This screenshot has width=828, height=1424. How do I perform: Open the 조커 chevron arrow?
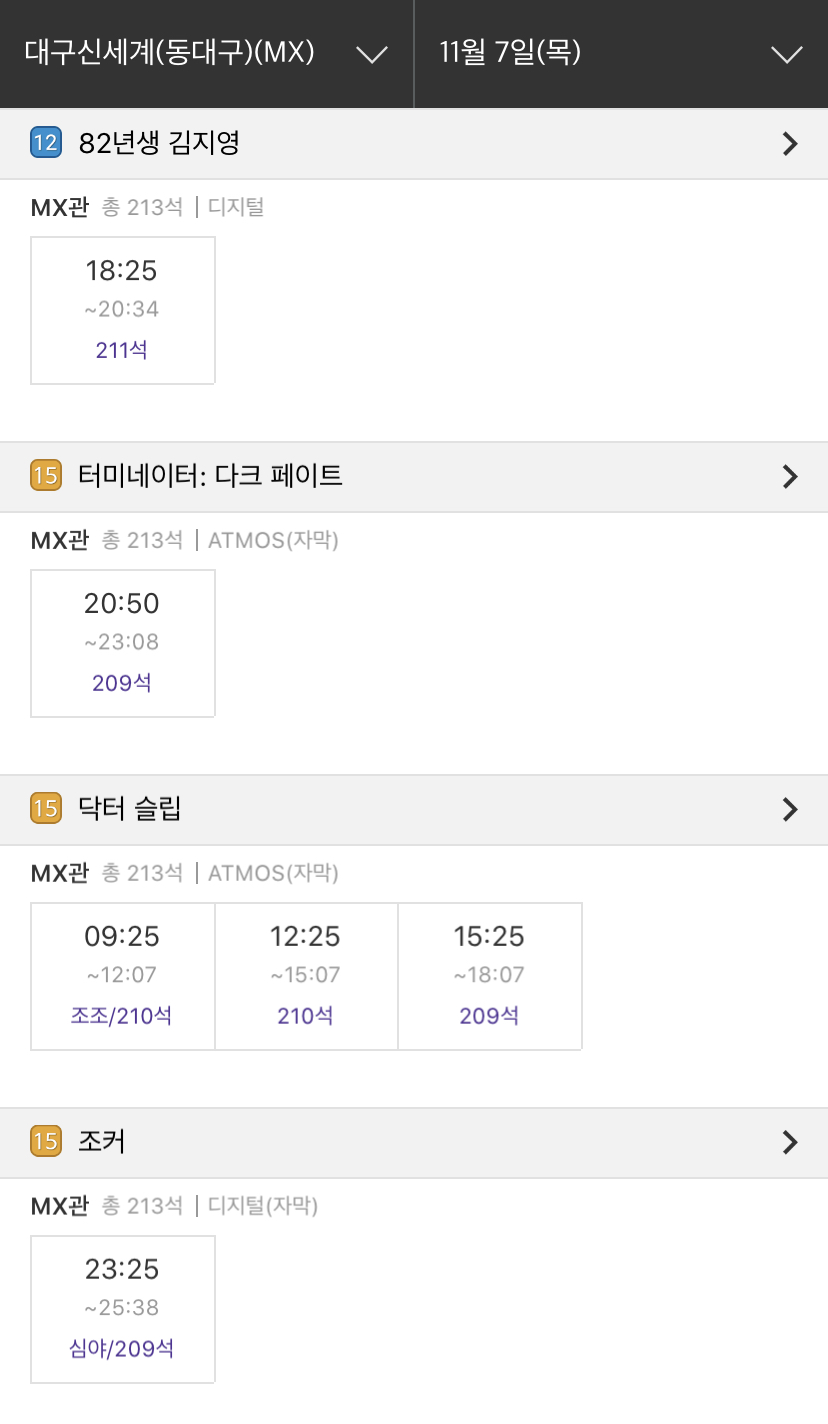pos(790,1142)
